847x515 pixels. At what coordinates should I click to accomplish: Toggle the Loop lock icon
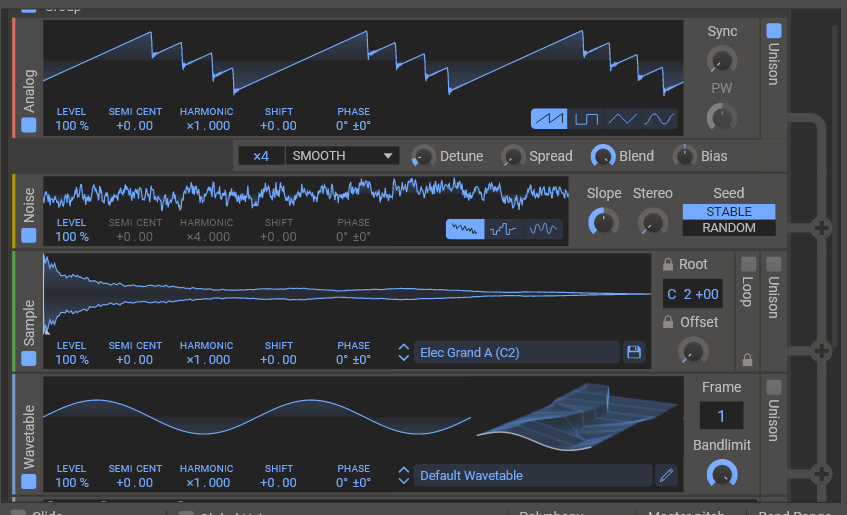click(748, 359)
